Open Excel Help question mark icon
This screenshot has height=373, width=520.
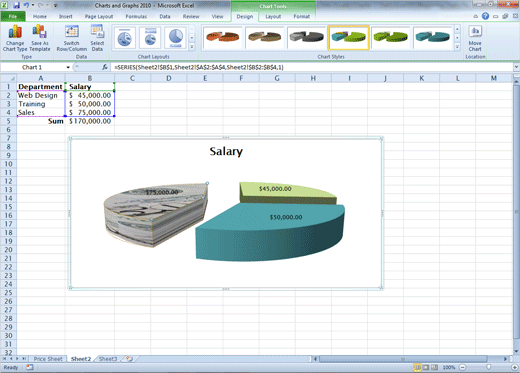click(x=485, y=16)
